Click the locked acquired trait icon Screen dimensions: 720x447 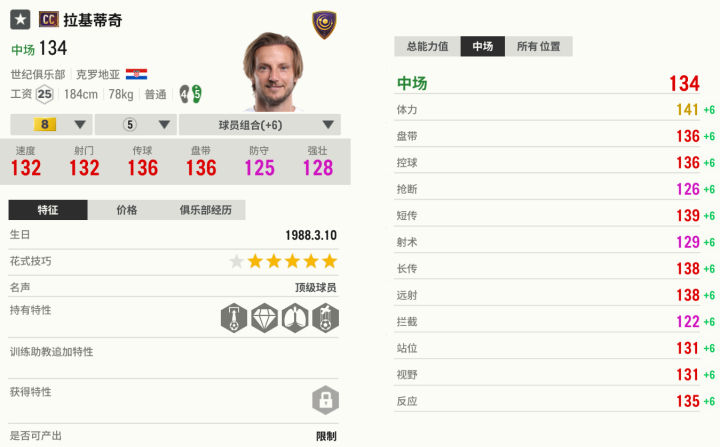324,400
